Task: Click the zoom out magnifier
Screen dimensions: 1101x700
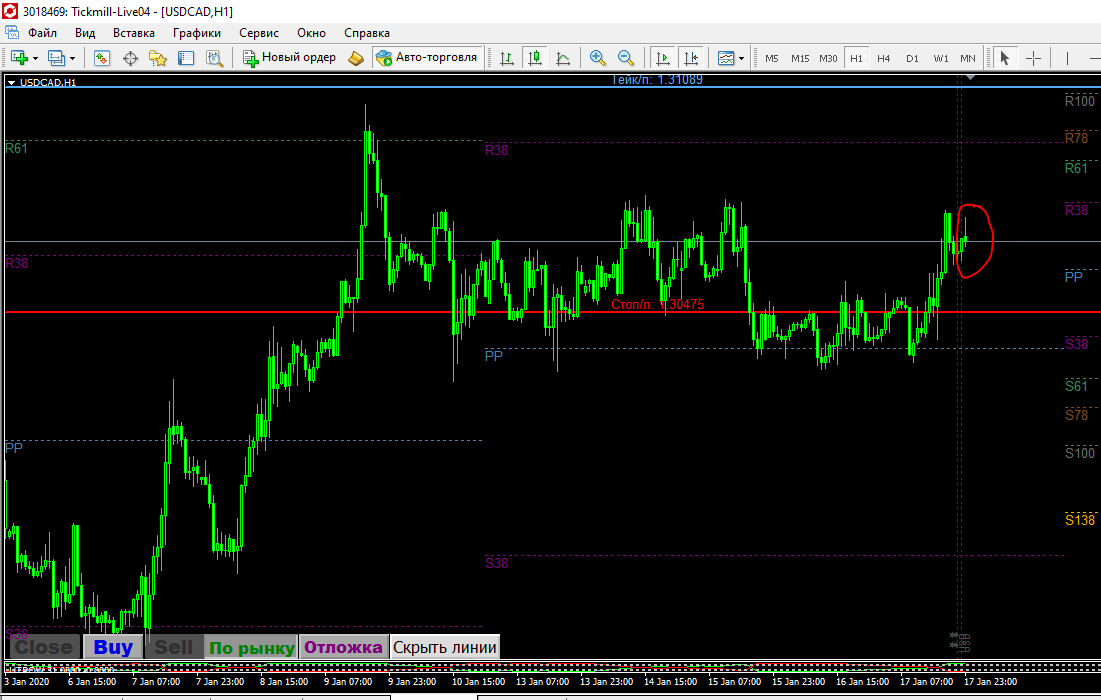Action: coord(626,58)
